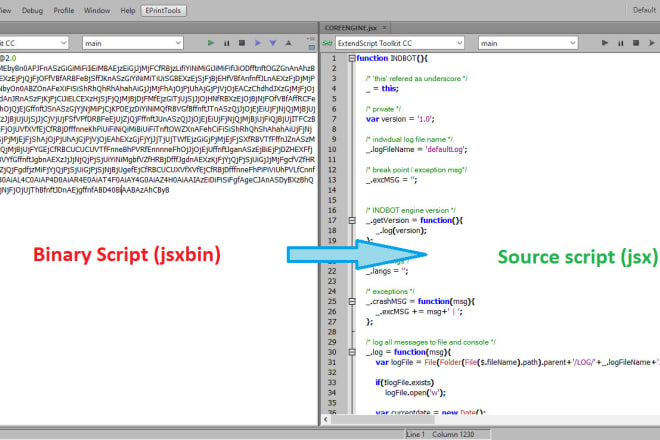The height and width of the screenshot is (440, 660).
Task: Close the COREENGINE.jsx tab
Action: [x=384, y=28]
